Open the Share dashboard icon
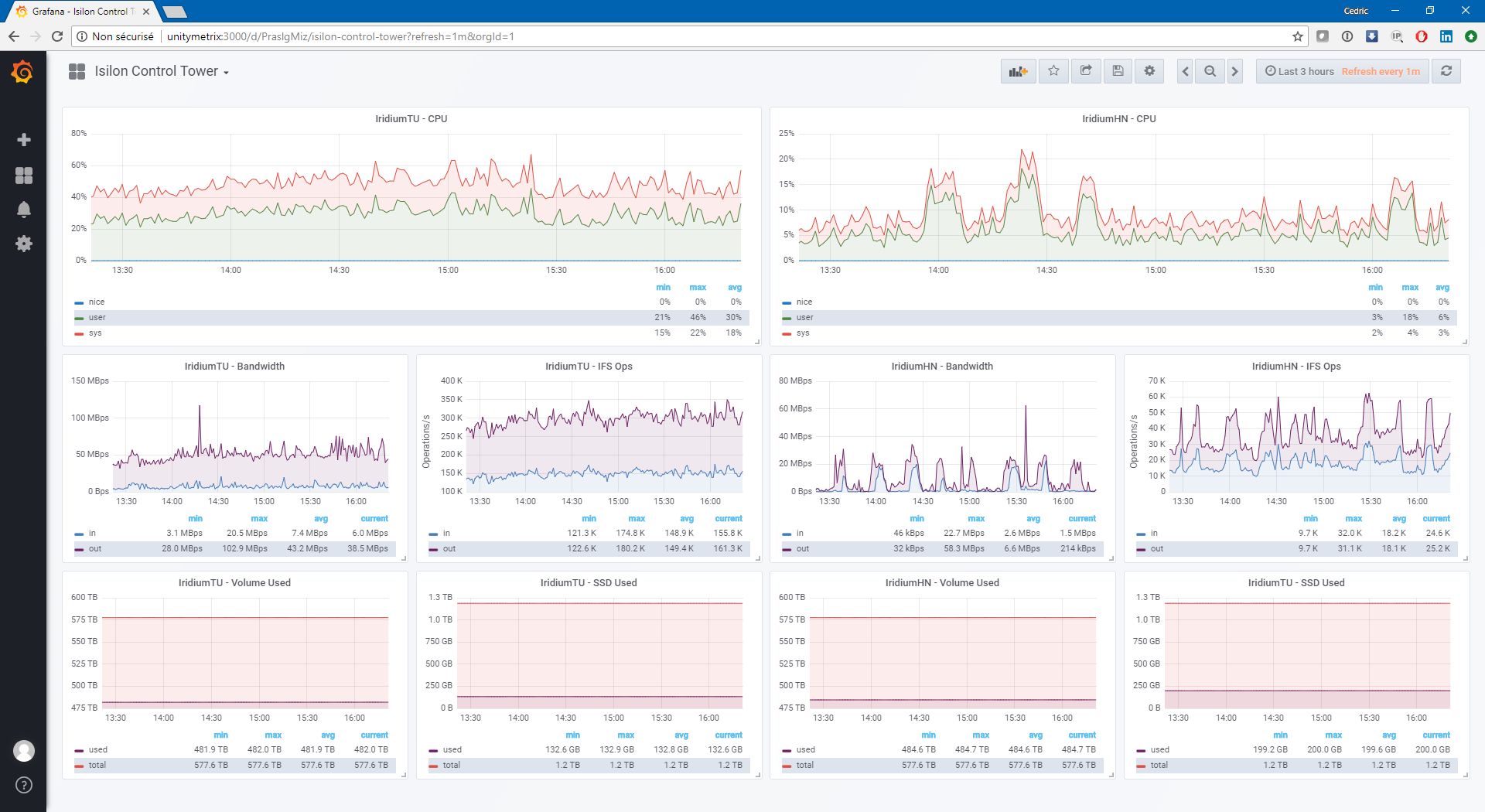Image resolution: width=1485 pixels, height=812 pixels. coord(1086,71)
